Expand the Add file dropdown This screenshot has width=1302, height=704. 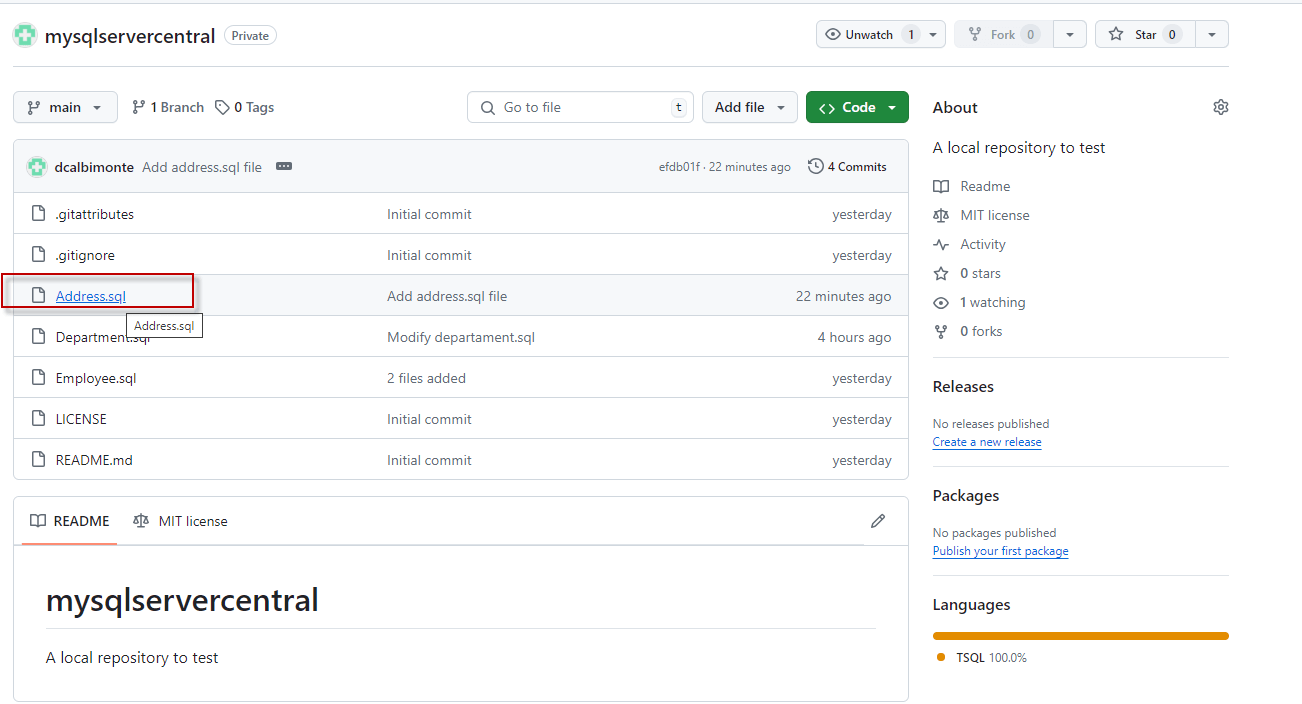[x=749, y=107]
